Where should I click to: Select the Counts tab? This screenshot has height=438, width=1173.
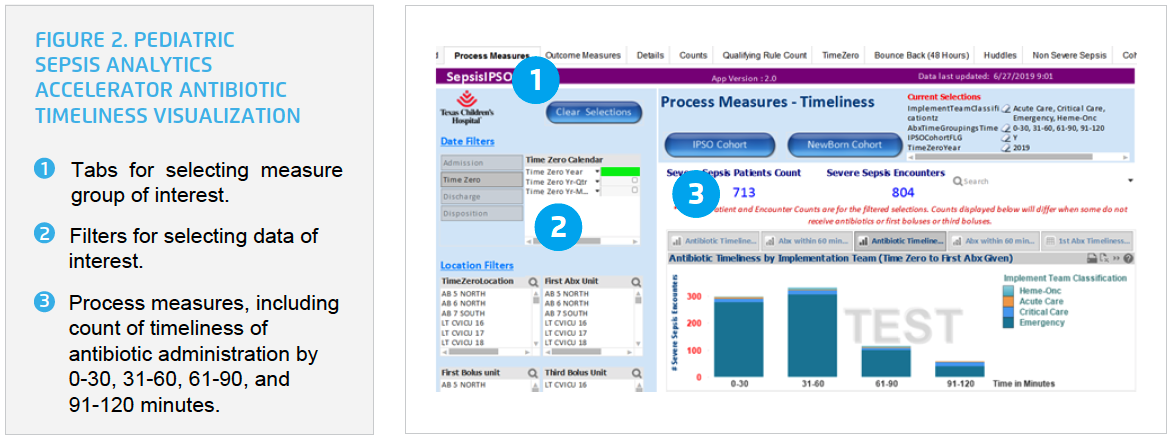(693, 55)
